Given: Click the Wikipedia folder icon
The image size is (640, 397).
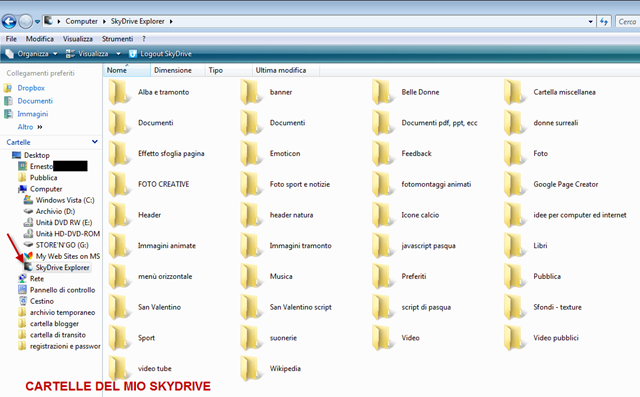Looking at the screenshot, I should pos(251,368).
